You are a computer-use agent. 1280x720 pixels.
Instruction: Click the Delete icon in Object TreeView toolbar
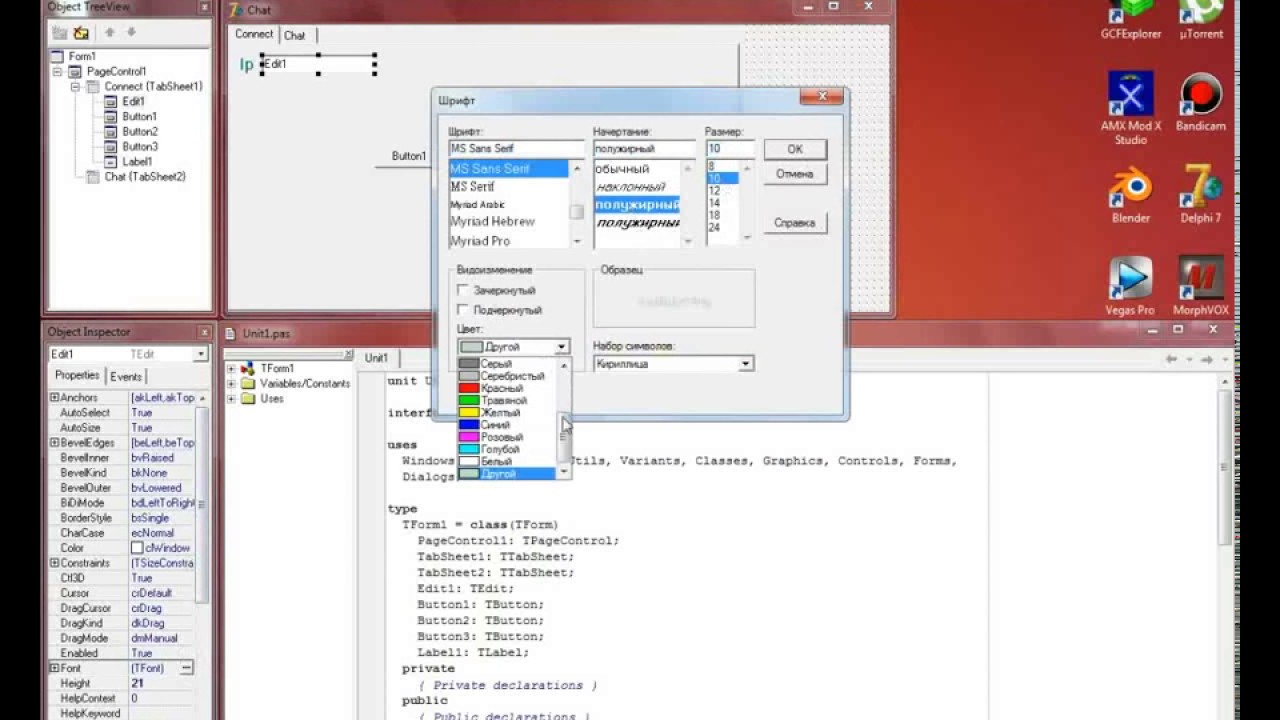click(82, 33)
